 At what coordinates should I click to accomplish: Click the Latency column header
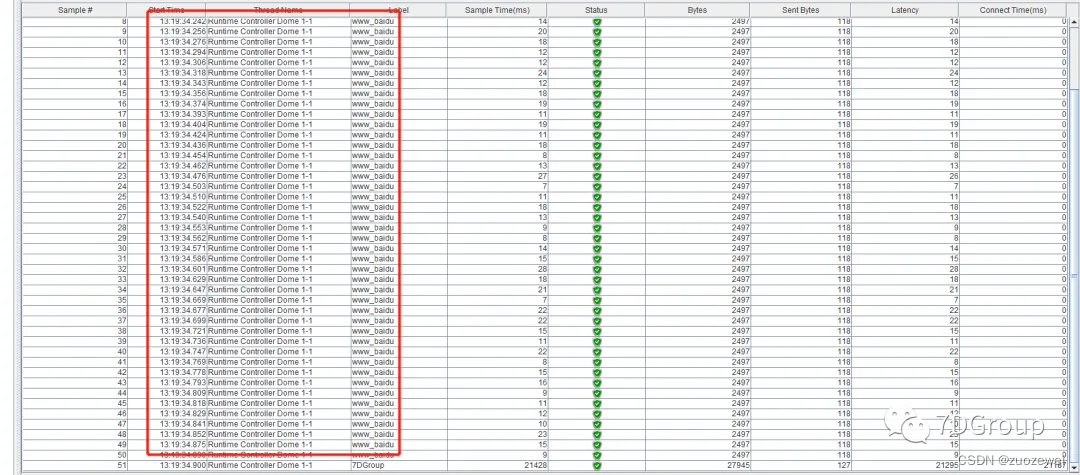pyautogui.click(x=904, y=10)
